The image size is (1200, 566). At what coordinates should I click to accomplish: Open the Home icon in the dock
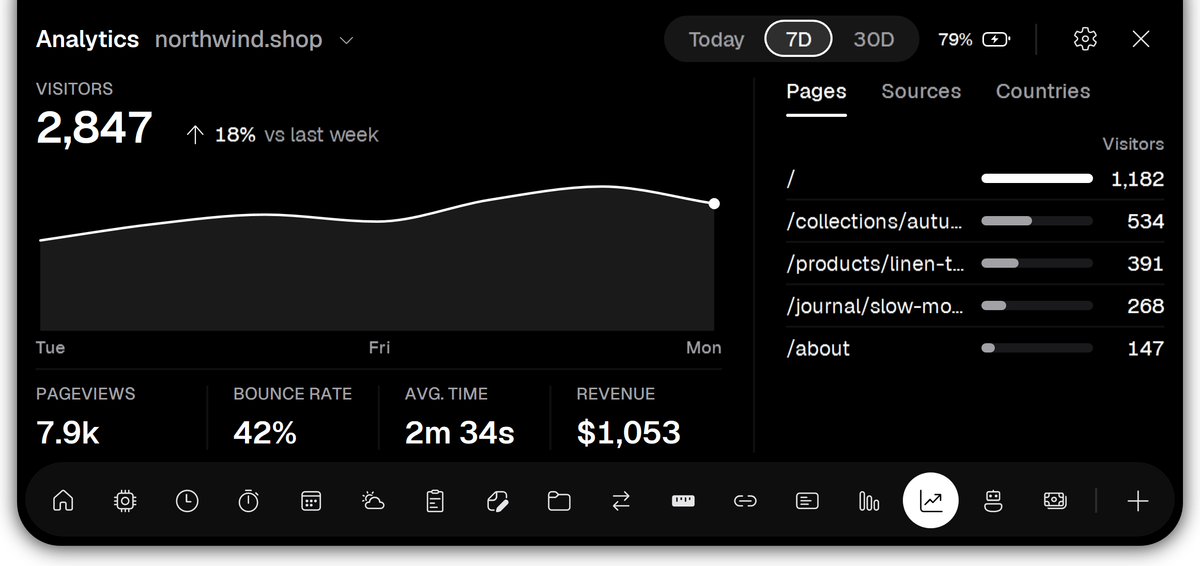click(x=63, y=501)
